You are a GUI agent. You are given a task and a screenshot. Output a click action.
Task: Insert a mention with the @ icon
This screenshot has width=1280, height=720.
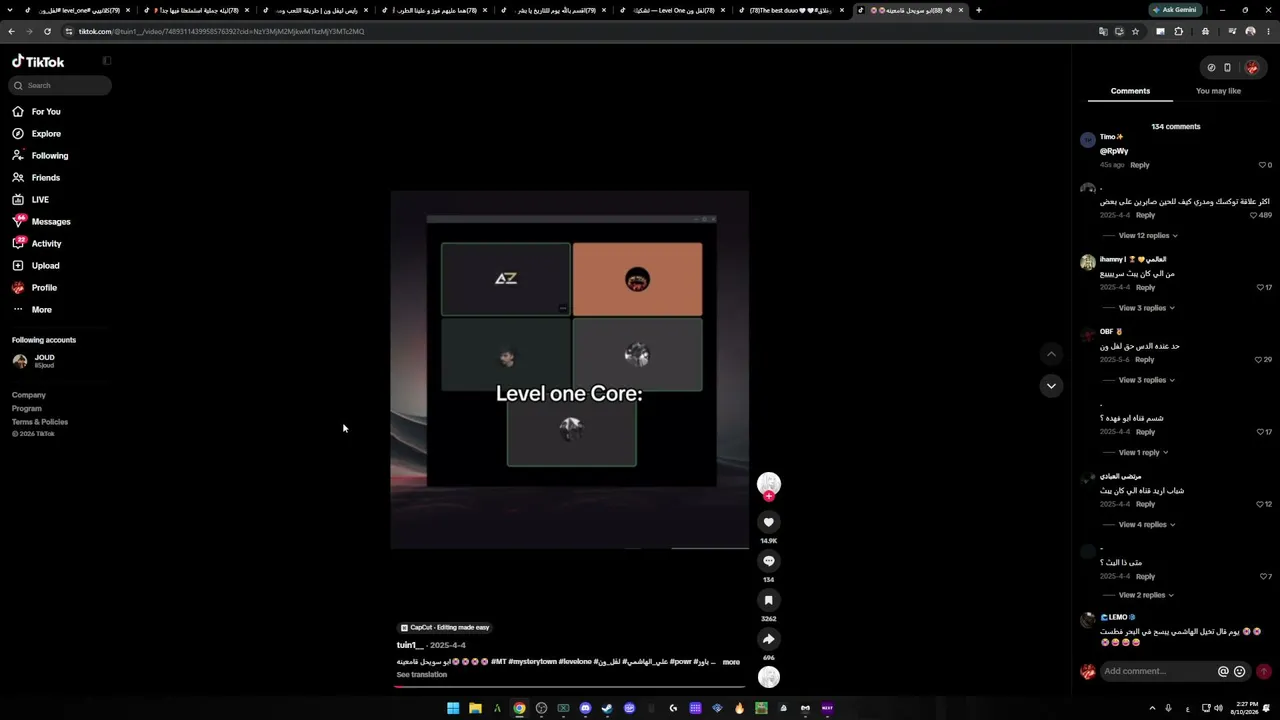1223,672
